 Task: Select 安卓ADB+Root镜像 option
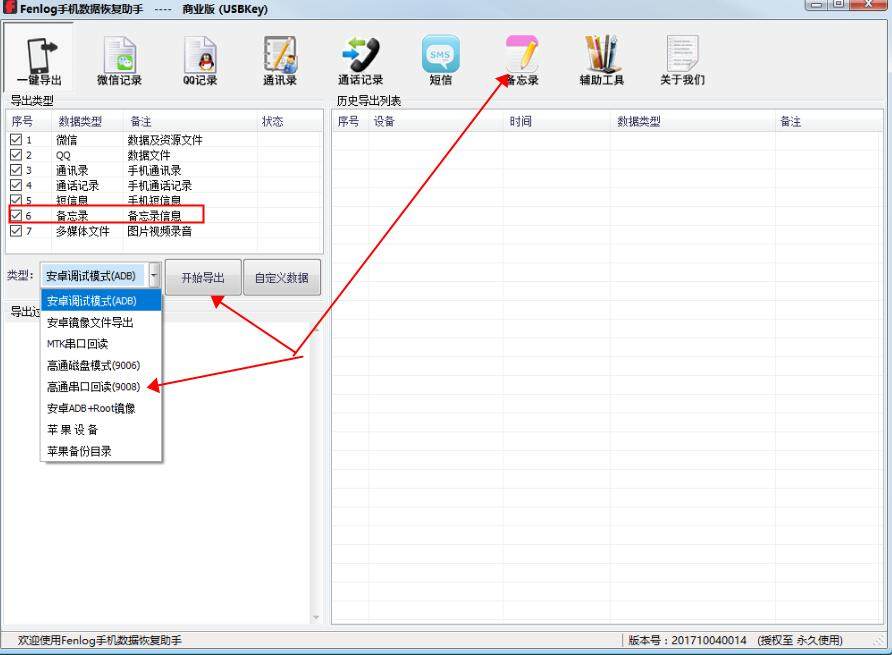click(x=101, y=408)
